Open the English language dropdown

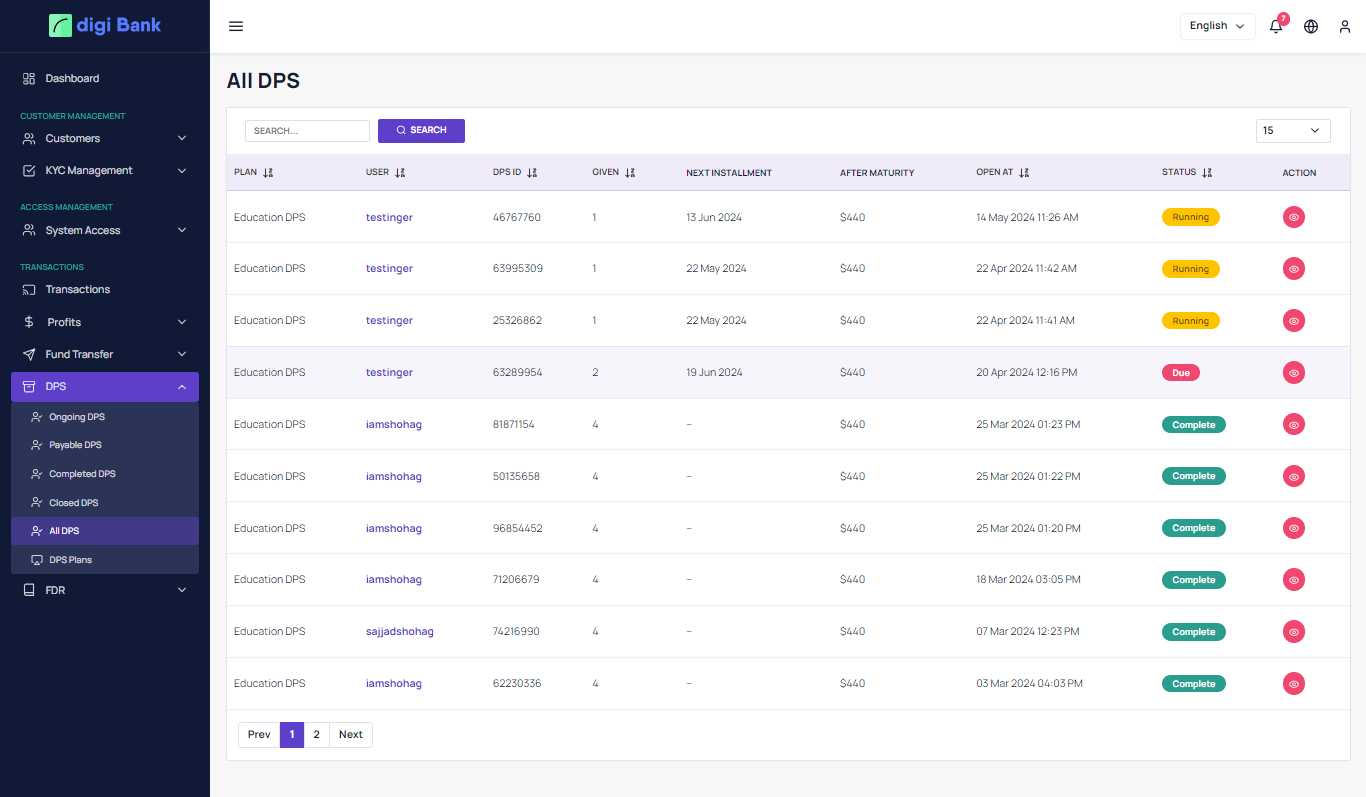tap(1217, 26)
